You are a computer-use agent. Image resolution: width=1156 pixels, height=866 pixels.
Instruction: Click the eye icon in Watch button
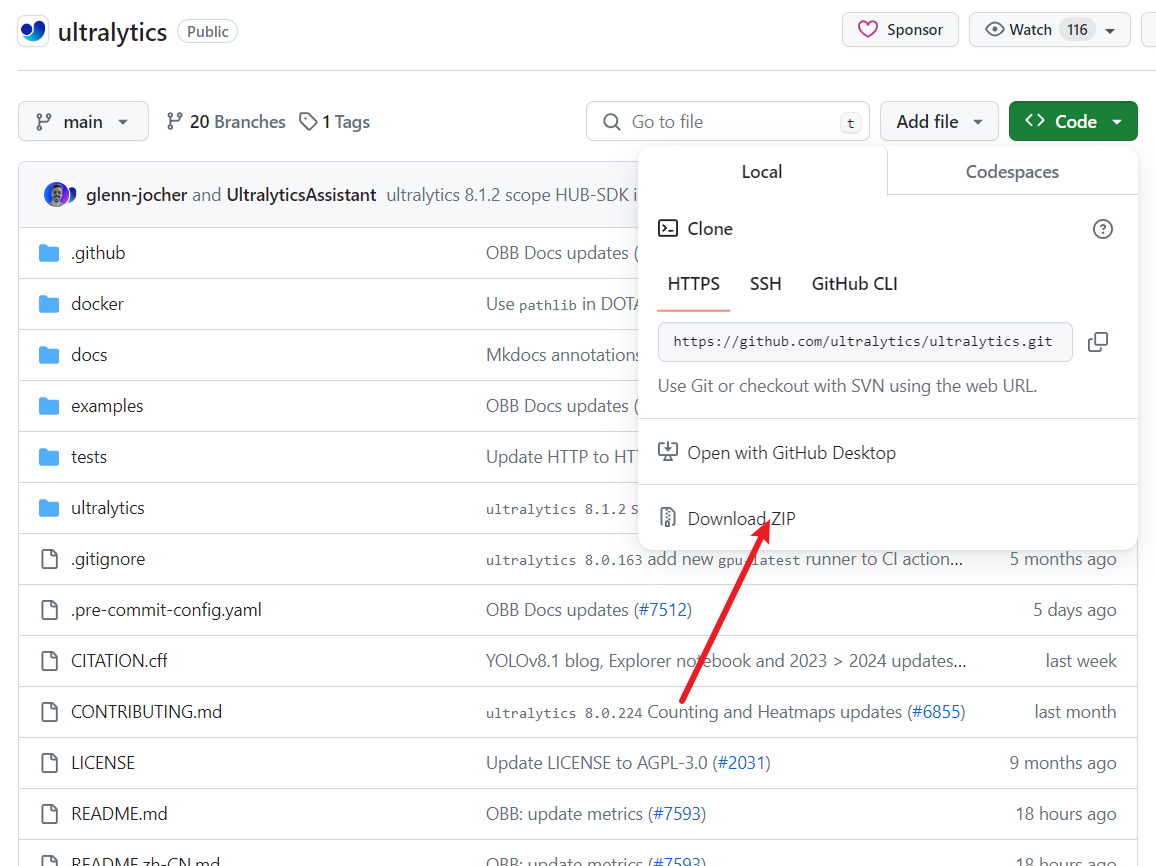995,29
